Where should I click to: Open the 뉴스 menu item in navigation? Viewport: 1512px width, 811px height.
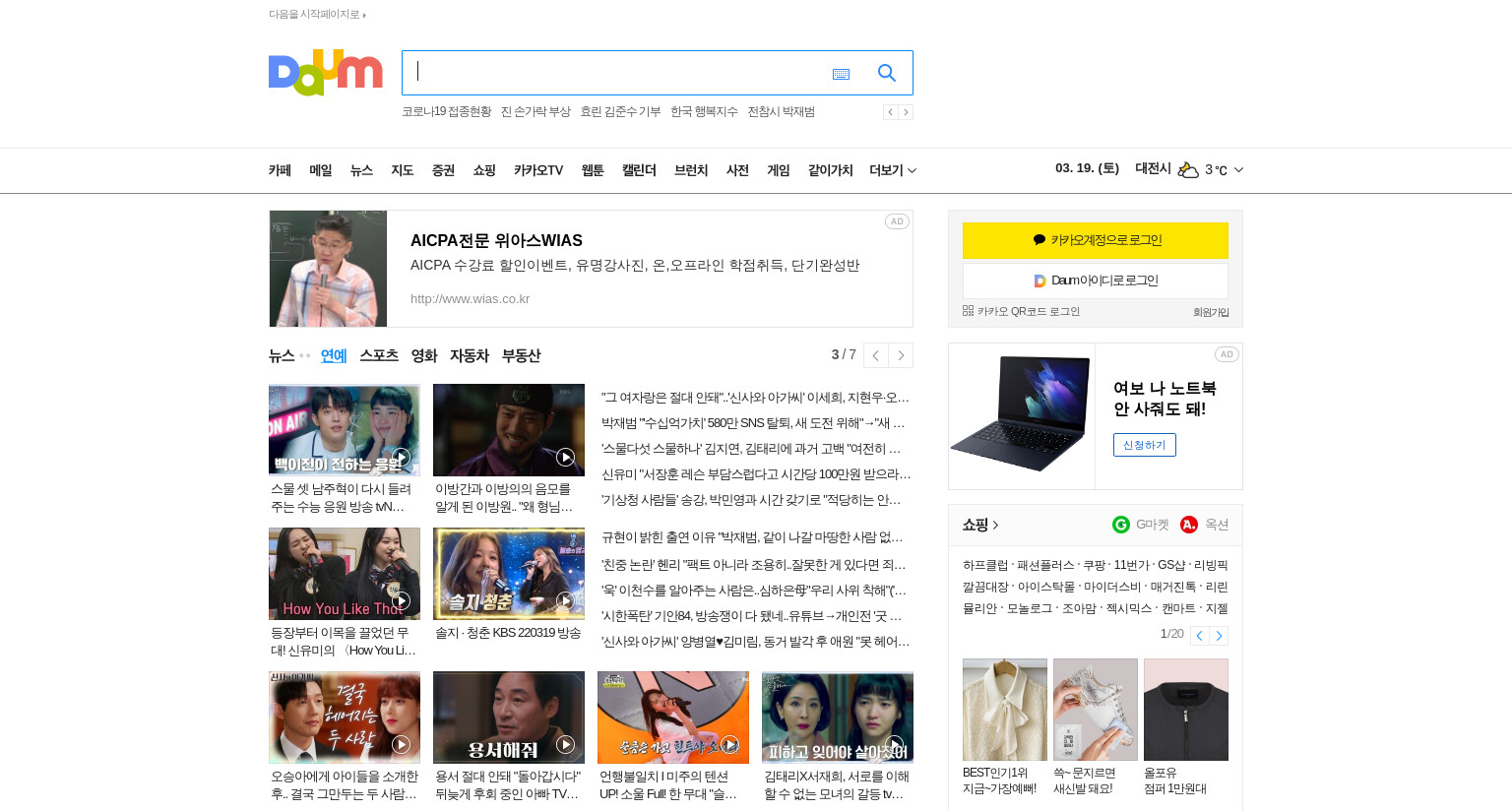pyautogui.click(x=361, y=170)
